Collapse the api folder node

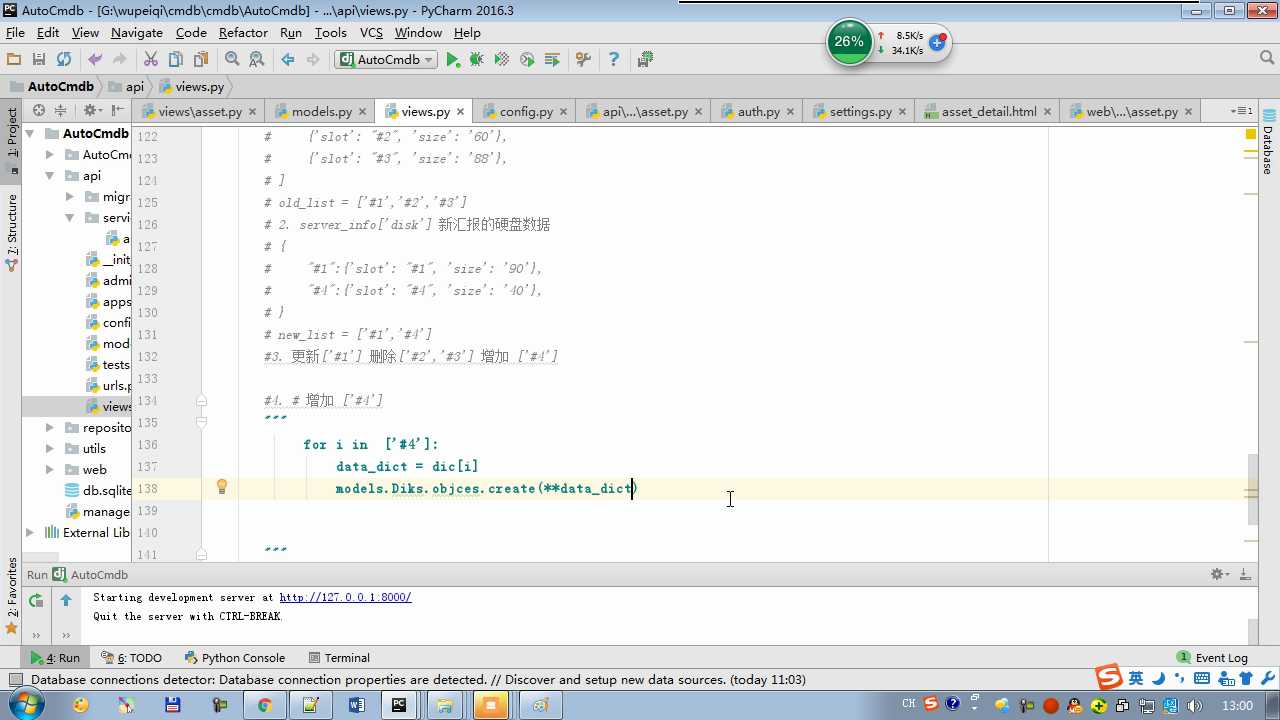point(50,175)
